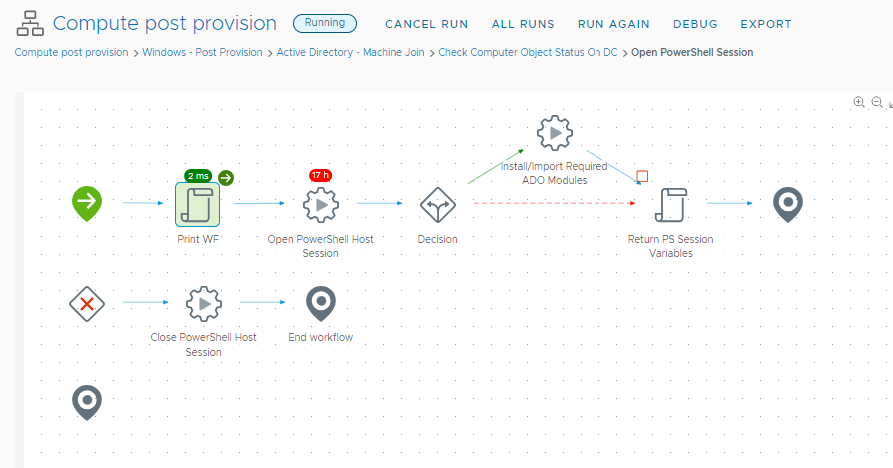Select the Open PowerShell Host Session node
This screenshot has width=893, height=468.
321,204
